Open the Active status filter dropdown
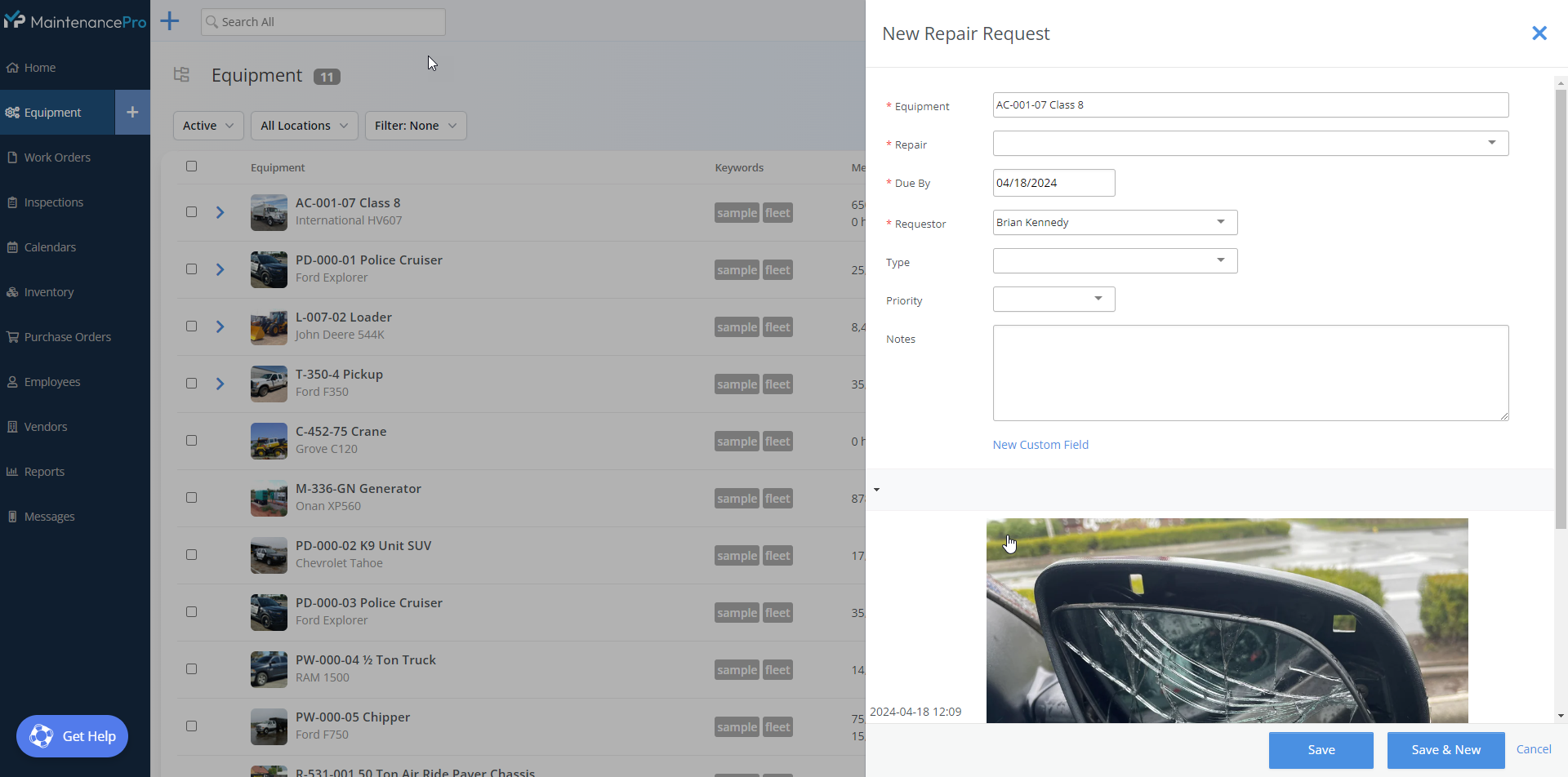1568x777 pixels. pyautogui.click(x=207, y=125)
